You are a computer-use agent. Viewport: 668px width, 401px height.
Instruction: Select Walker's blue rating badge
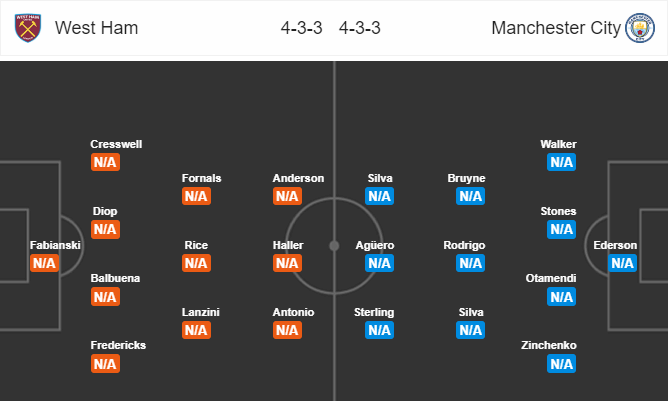[x=561, y=162]
